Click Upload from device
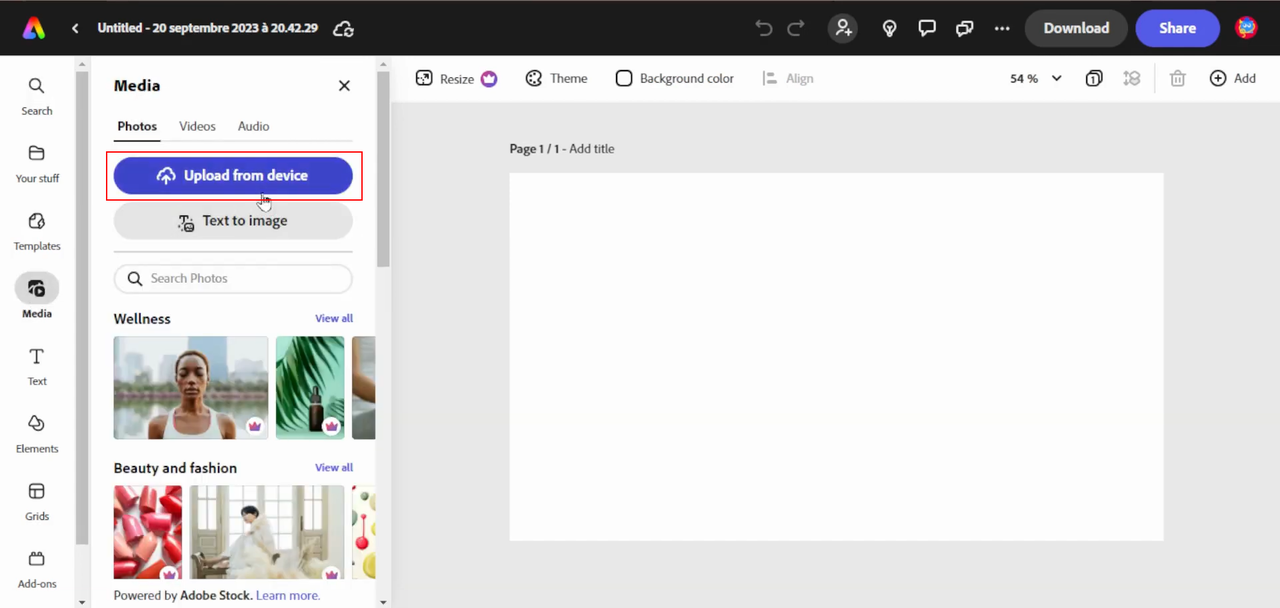Viewport: 1280px width, 608px height. (233, 175)
